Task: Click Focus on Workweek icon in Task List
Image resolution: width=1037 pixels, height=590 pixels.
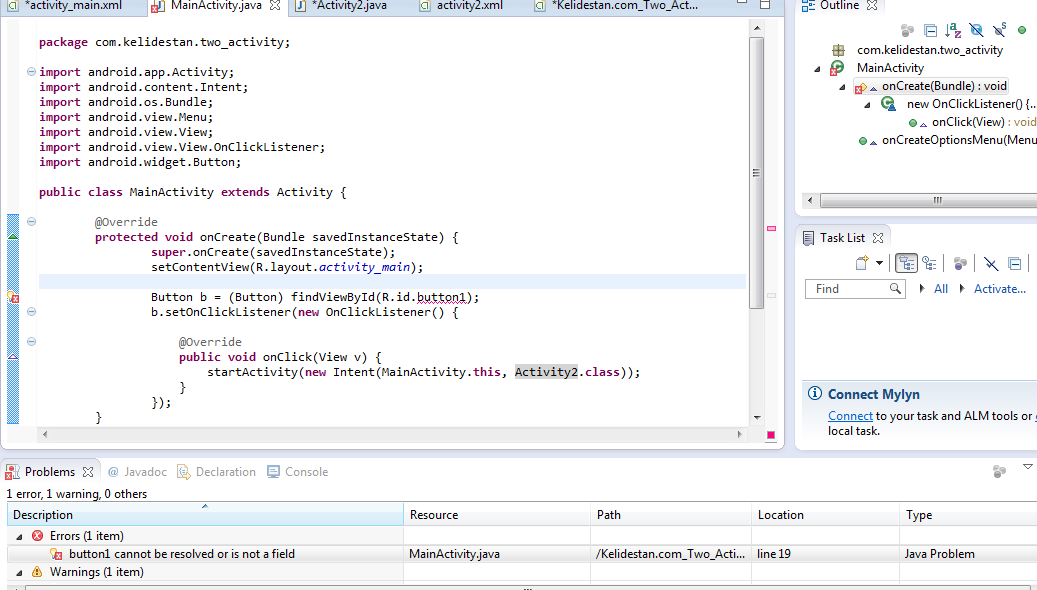Action: (x=960, y=263)
